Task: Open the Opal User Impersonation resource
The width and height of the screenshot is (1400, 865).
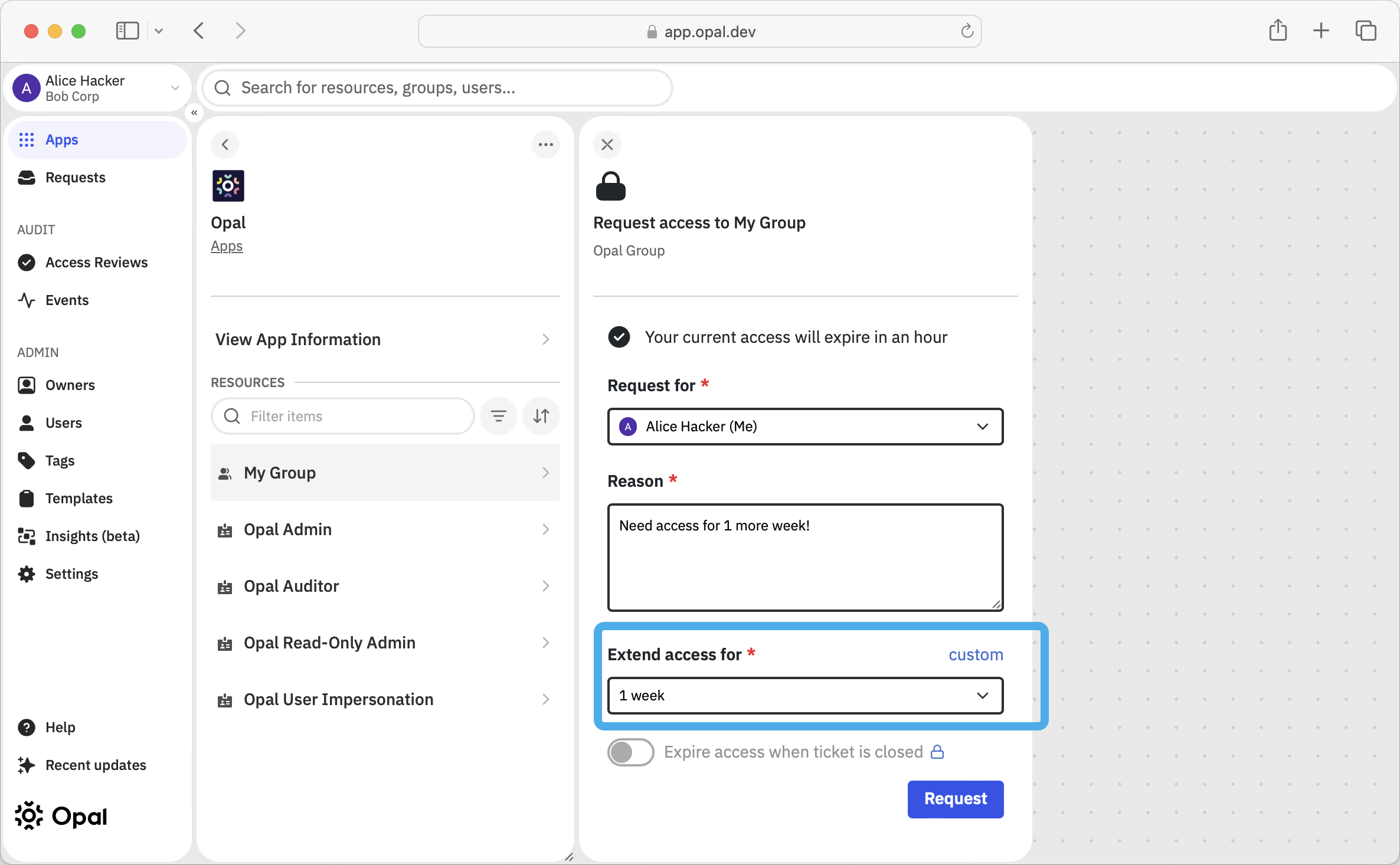Action: click(x=385, y=699)
